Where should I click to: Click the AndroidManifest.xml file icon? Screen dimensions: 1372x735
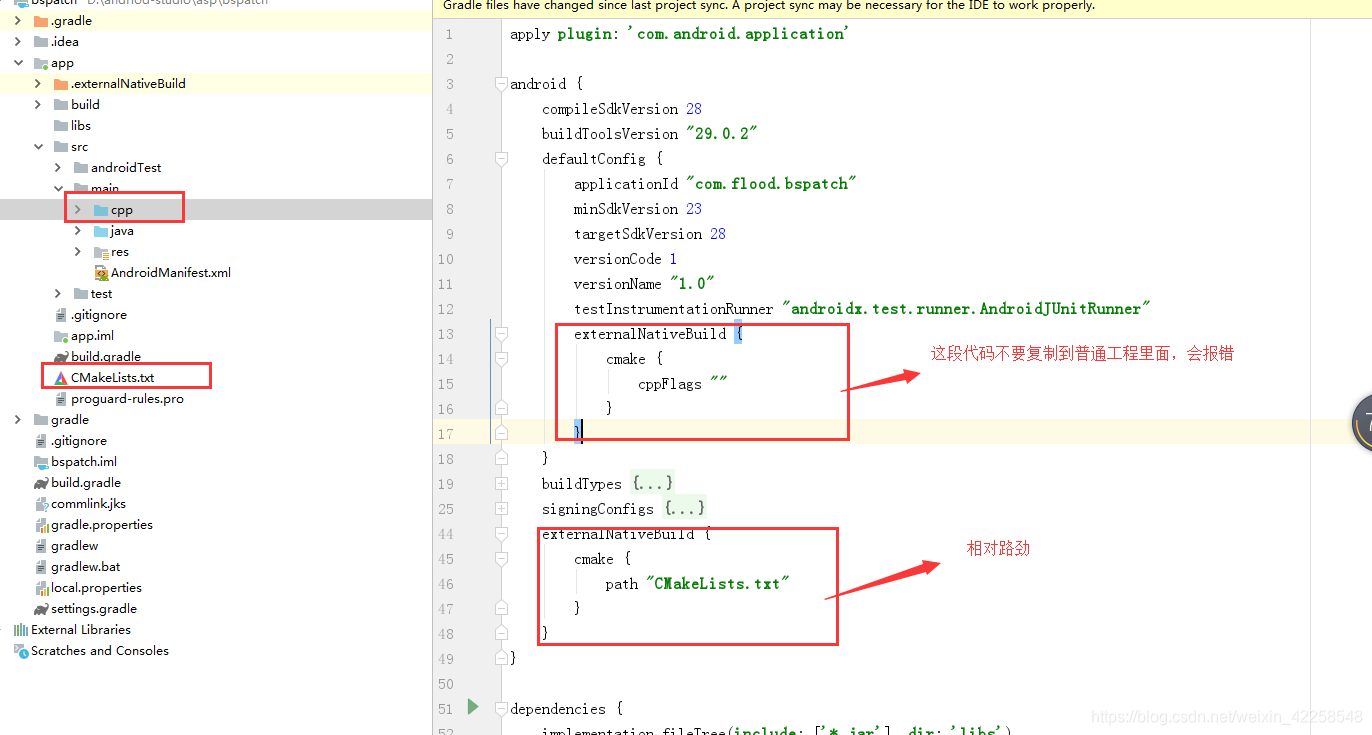101,273
